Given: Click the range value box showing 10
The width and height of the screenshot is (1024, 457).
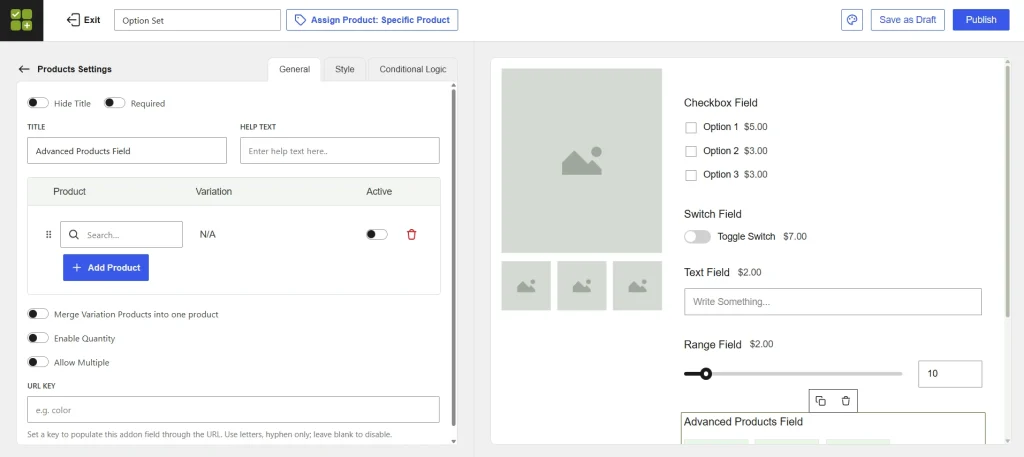Looking at the screenshot, I should 950,374.
